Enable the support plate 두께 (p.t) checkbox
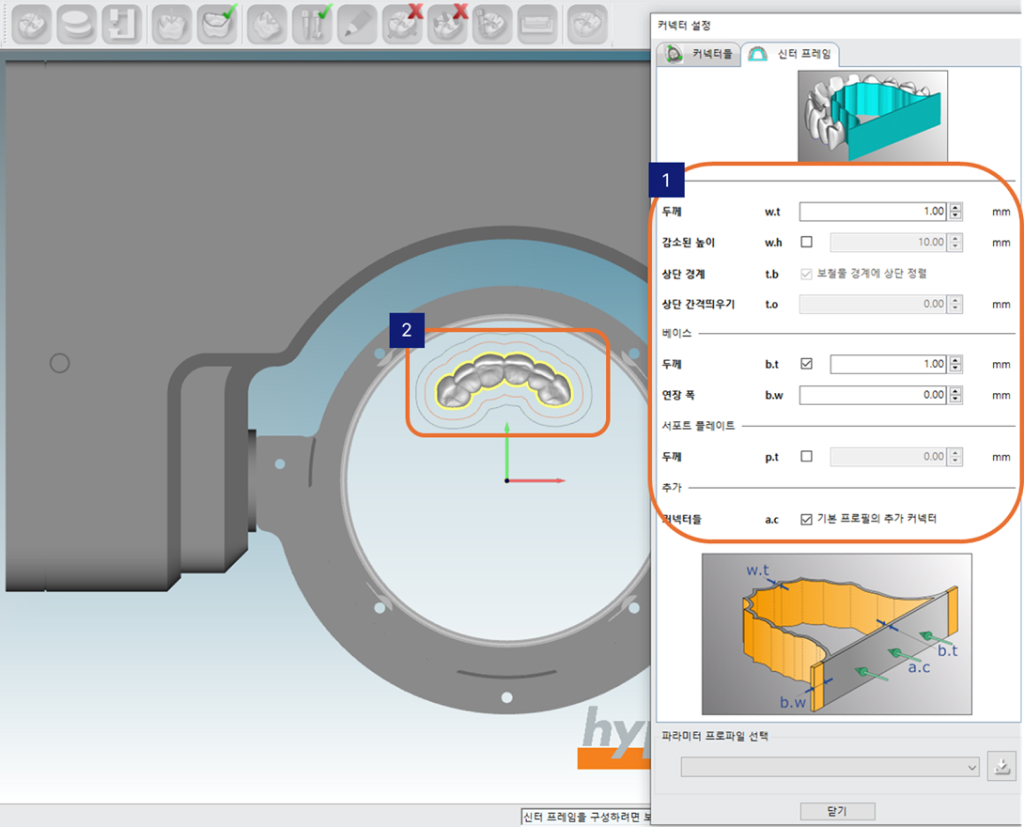The width and height of the screenshot is (1024, 827). tap(807, 457)
